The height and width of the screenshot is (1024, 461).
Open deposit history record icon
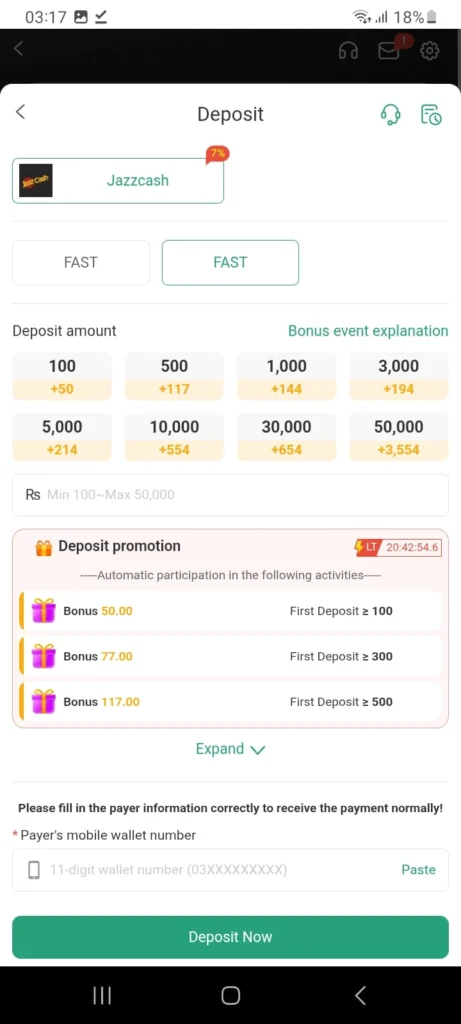pyautogui.click(x=431, y=114)
